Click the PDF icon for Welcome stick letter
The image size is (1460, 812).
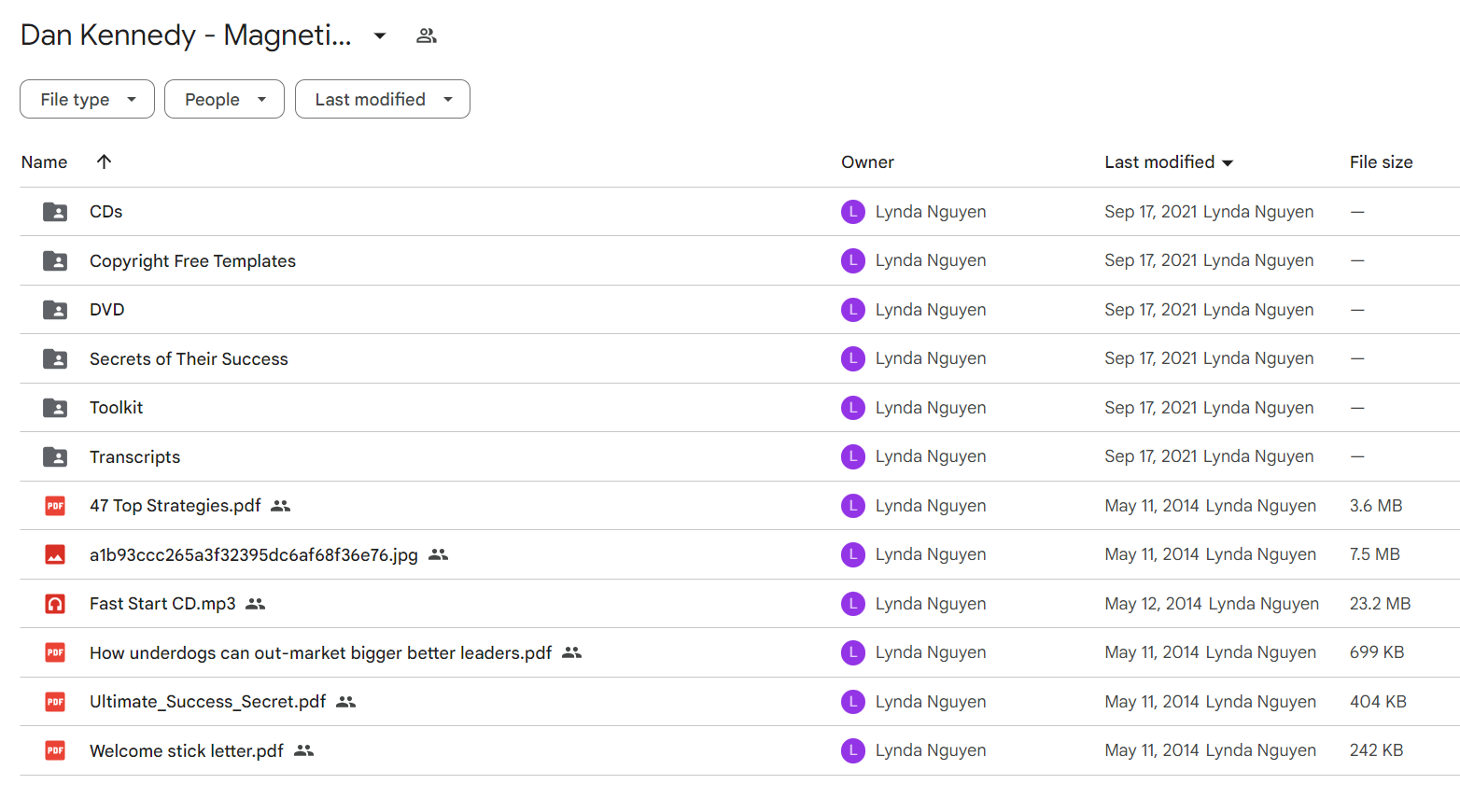point(55,750)
